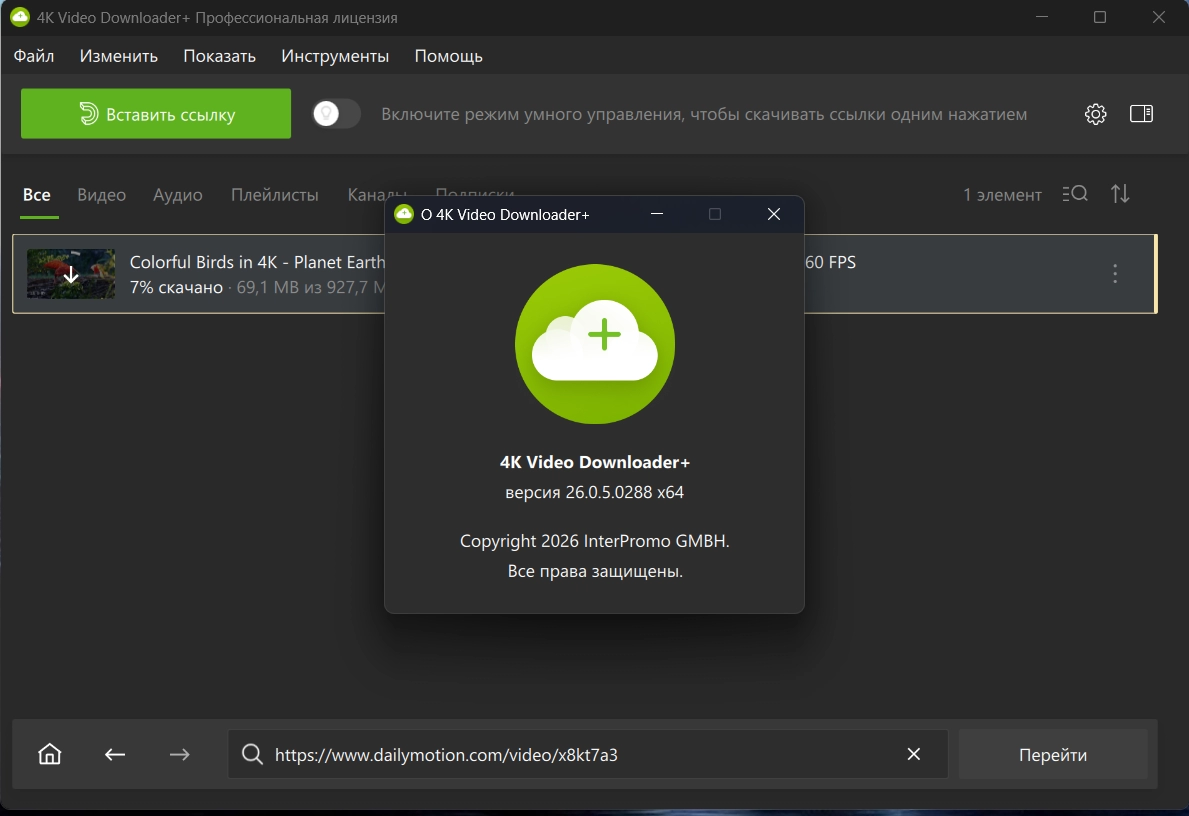Click the Вставить ссылку button
1189x816 pixels.
coord(155,114)
